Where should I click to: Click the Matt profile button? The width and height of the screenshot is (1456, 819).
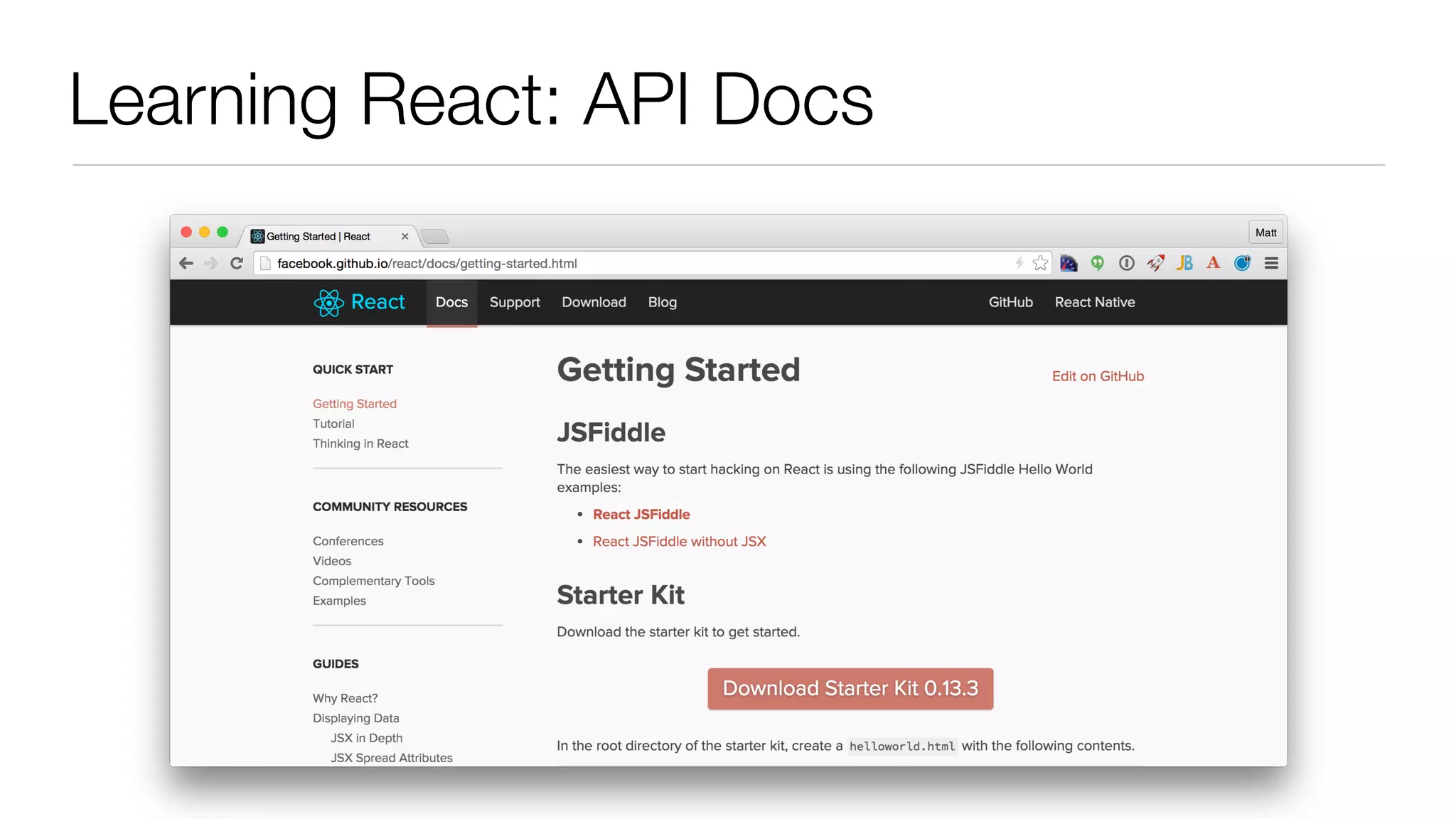click(1265, 232)
